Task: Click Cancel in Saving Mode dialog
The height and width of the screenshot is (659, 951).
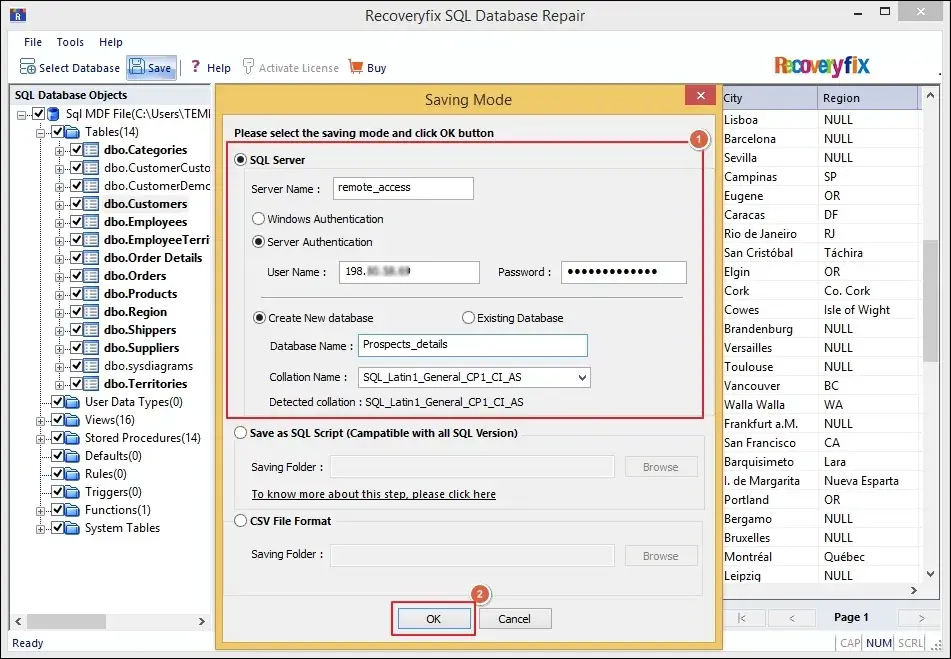Action: point(515,619)
